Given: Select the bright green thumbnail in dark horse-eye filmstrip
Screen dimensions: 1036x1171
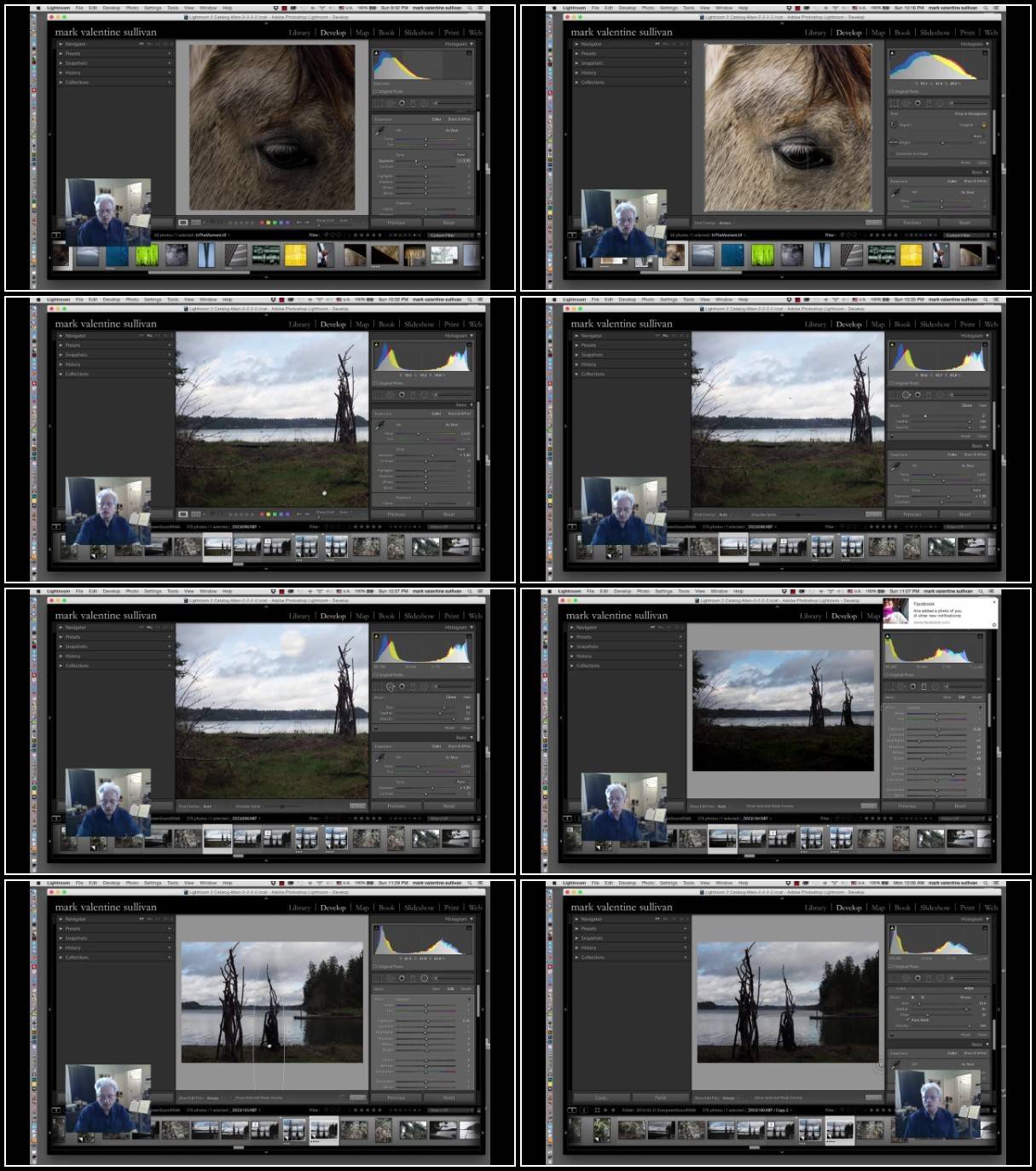Looking at the screenshot, I should [147, 255].
